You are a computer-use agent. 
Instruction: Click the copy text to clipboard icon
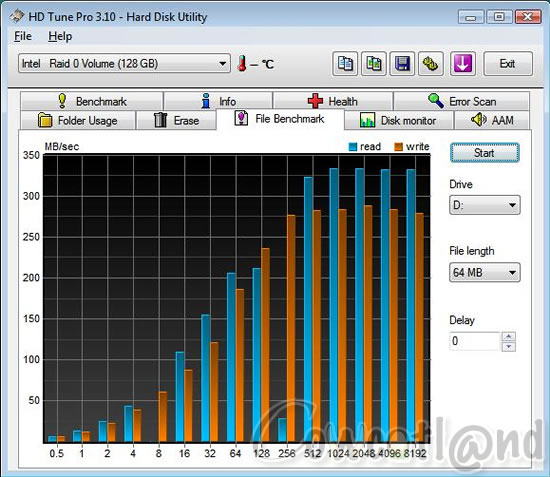point(345,64)
